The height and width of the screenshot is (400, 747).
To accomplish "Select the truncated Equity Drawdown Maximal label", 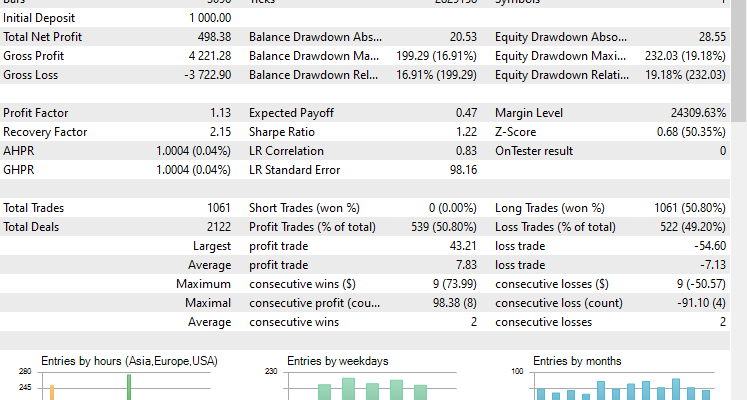I will (x=561, y=56).
